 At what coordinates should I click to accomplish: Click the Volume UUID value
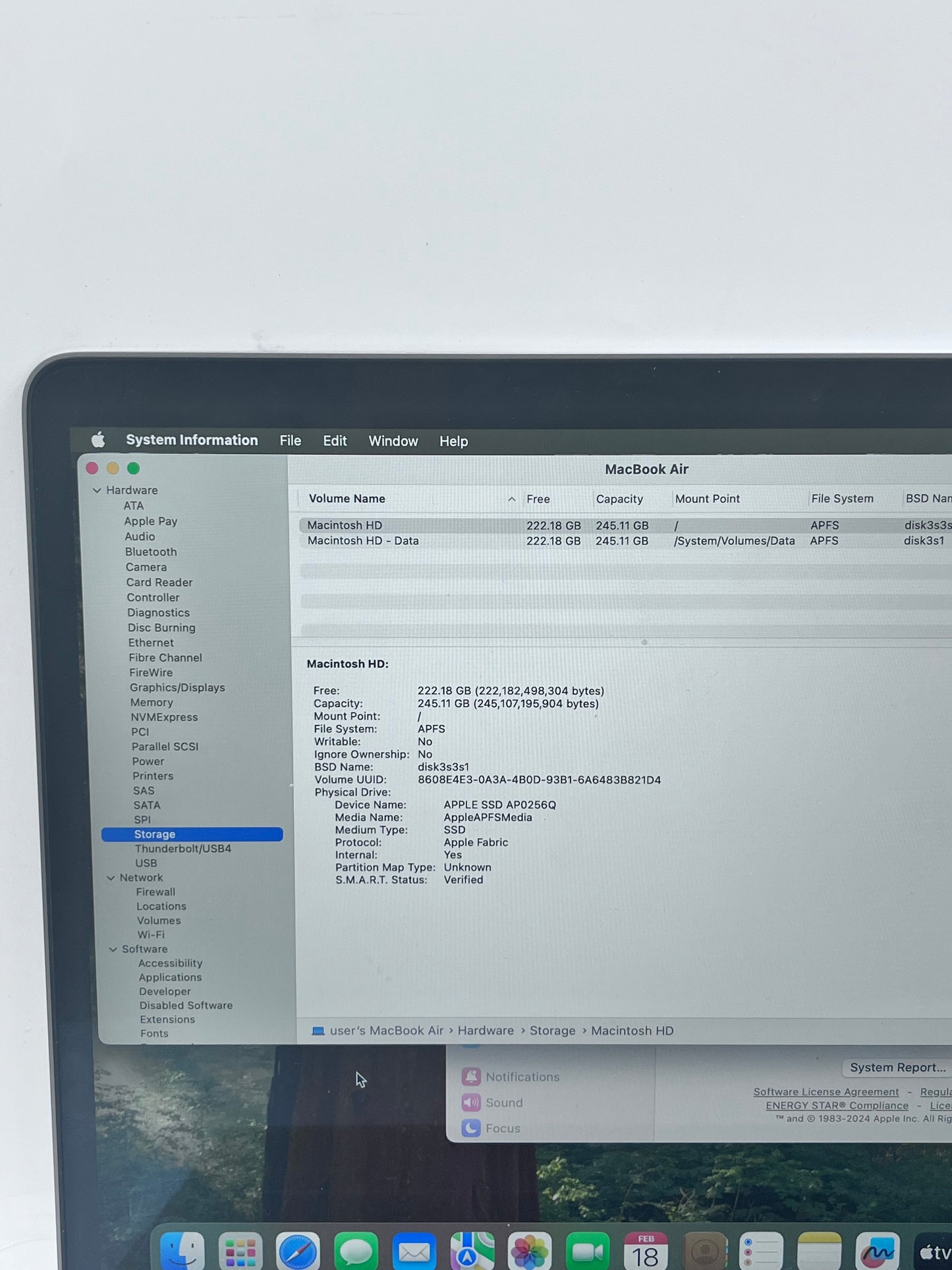(539, 780)
